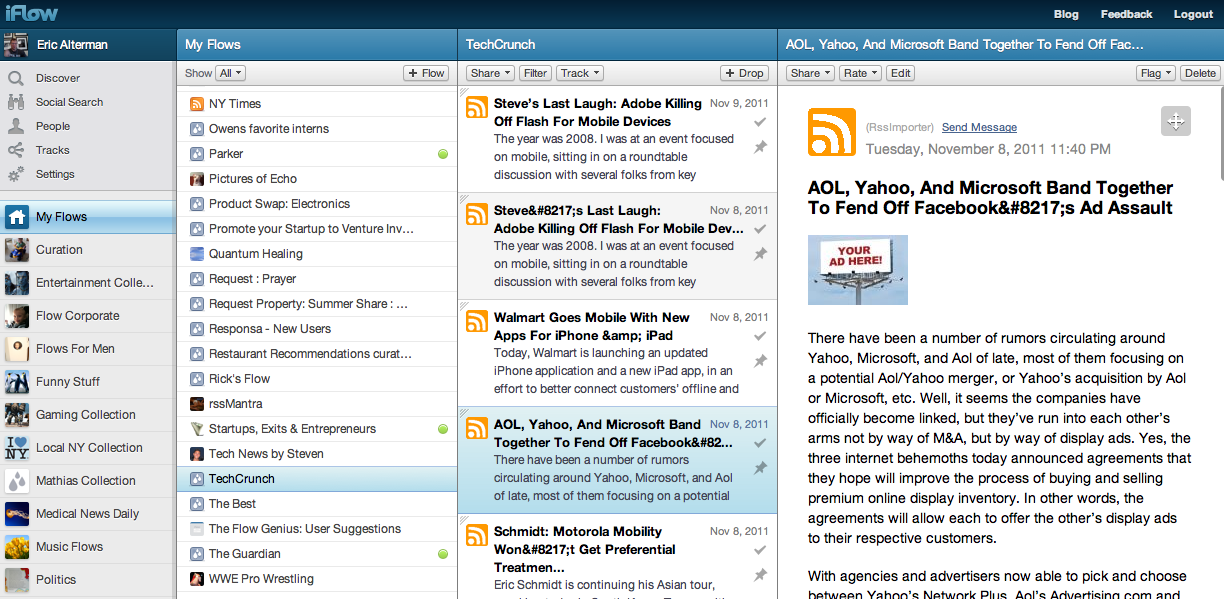
Task: Click the Pictures of Echo flow icon
Action: click(197, 179)
